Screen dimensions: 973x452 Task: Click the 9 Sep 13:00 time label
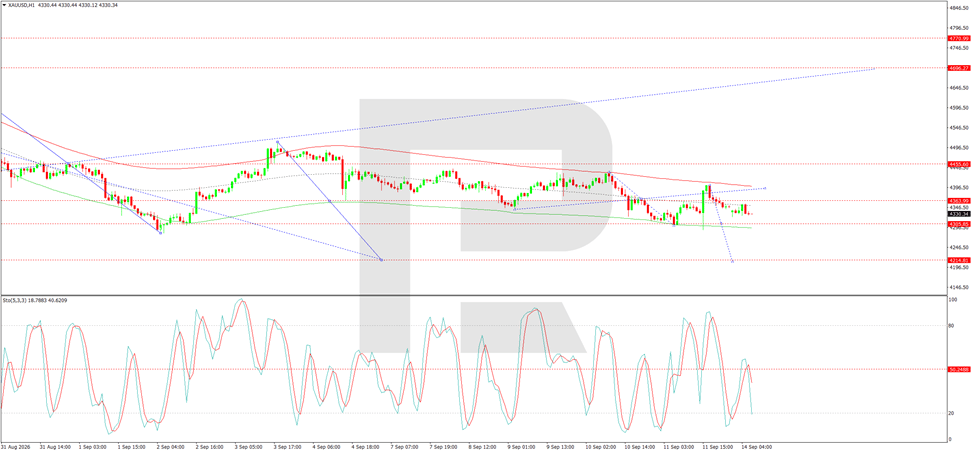tap(560, 446)
